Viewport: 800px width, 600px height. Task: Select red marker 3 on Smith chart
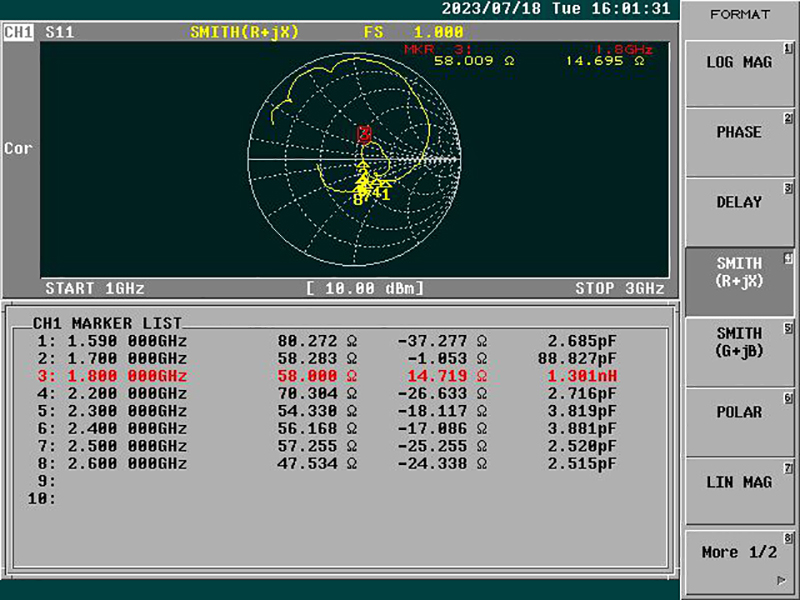point(364,135)
